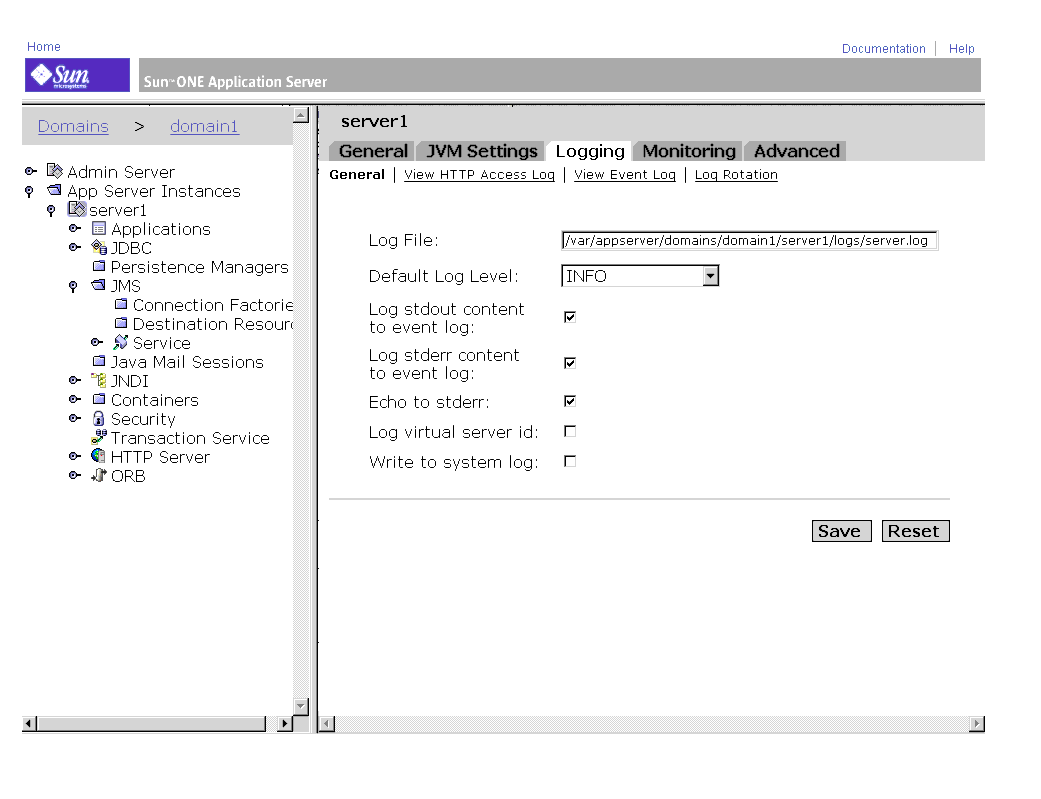Collapse the JMS tree node

click(73, 287)
